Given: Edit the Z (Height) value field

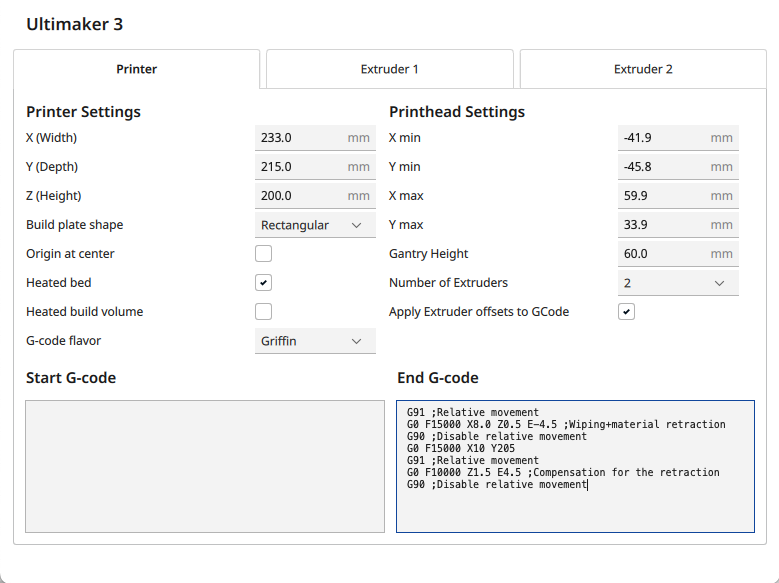Looking at the screenshot, I should pos(300,196).
